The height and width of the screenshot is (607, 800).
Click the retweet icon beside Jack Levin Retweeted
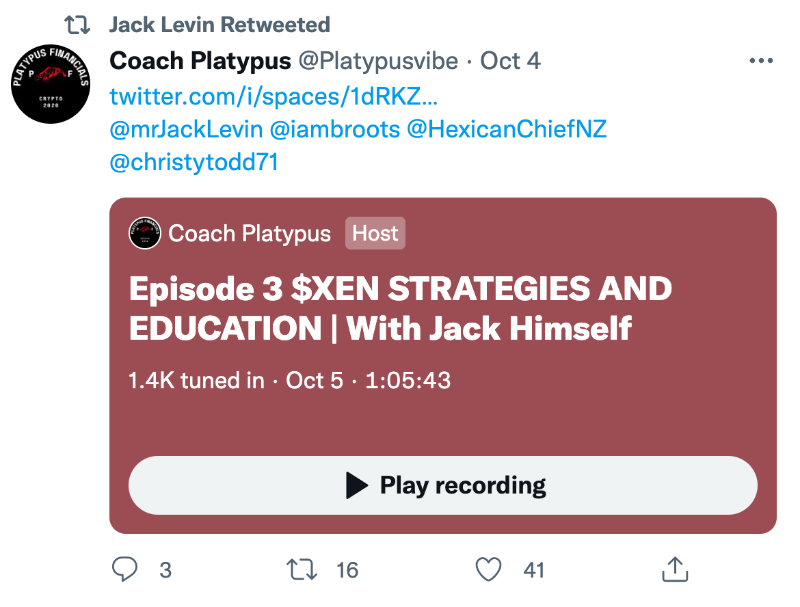tap(77, 24)
